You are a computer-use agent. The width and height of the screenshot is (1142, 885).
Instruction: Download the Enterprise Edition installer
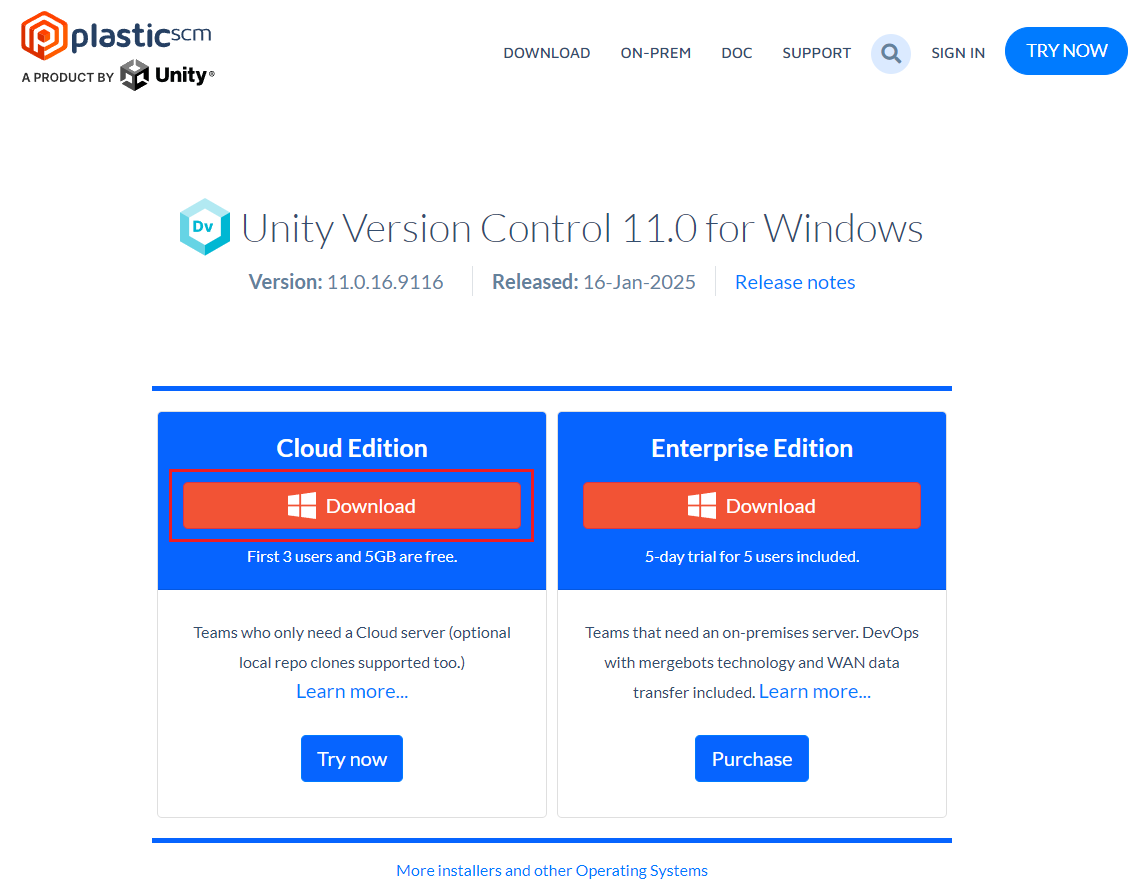tap(752, 506)
